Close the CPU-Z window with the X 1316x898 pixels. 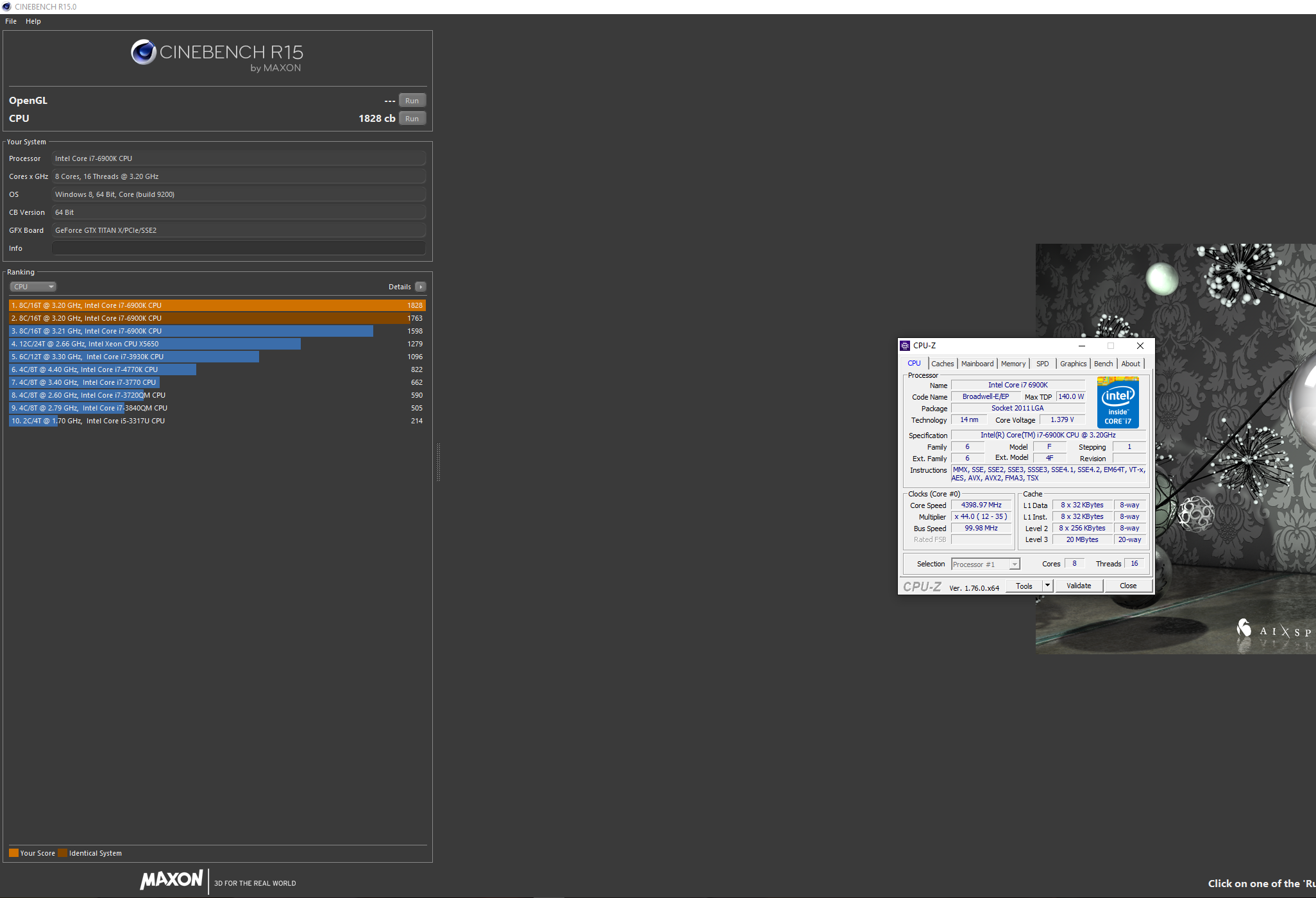[1140, 346]
